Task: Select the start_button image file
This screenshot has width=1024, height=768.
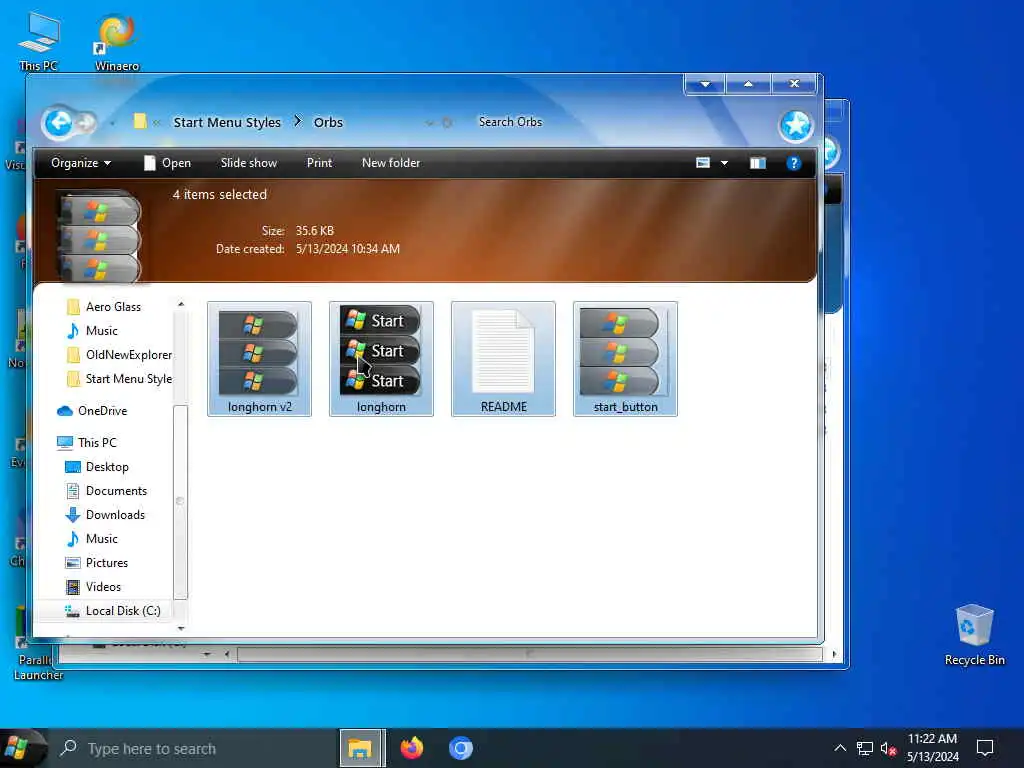Action: click(626, 359)
